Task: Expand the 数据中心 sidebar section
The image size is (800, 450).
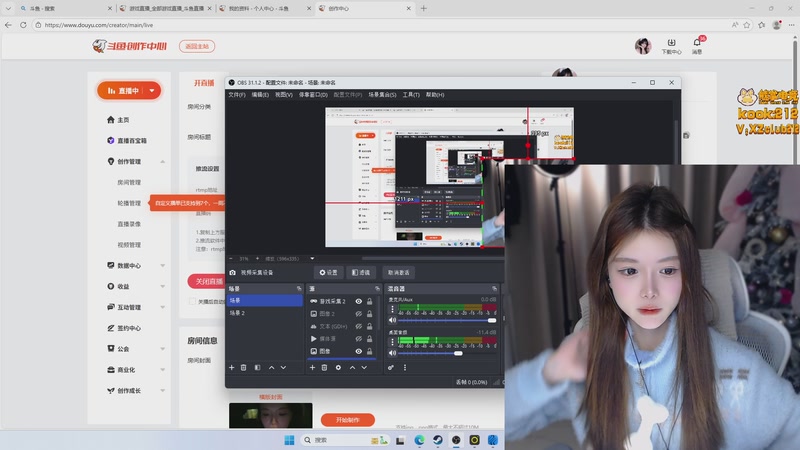Action: pyautogui.click(x=162, y=265)
